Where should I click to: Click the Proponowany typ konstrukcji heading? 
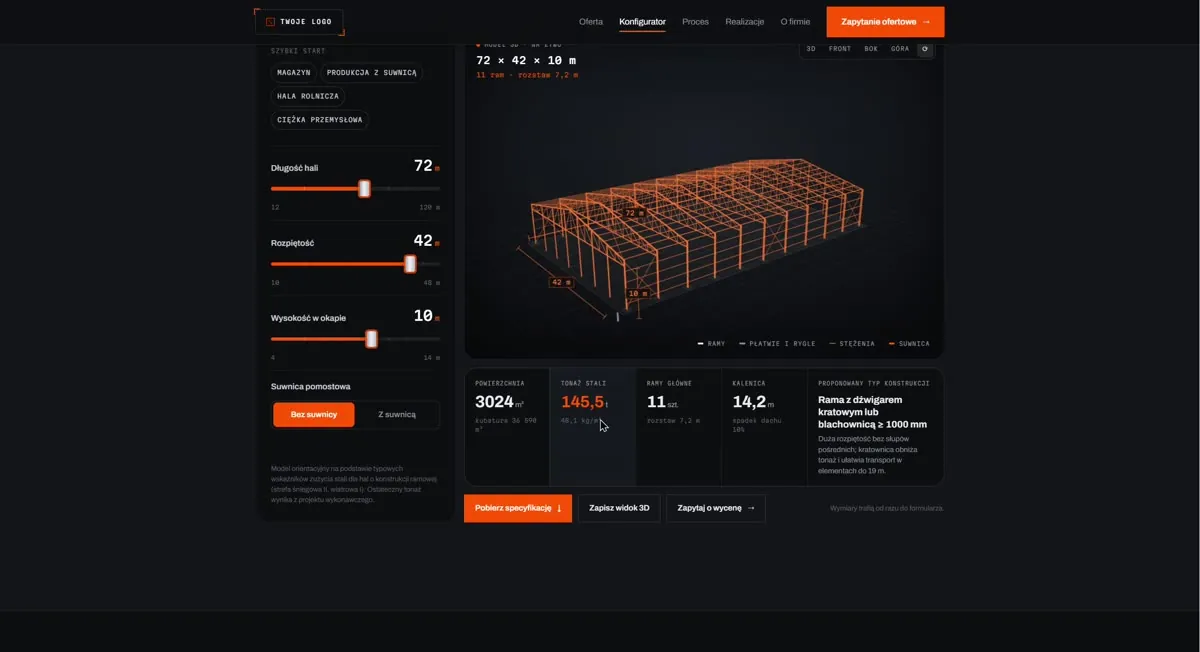[x=874, y=383]
